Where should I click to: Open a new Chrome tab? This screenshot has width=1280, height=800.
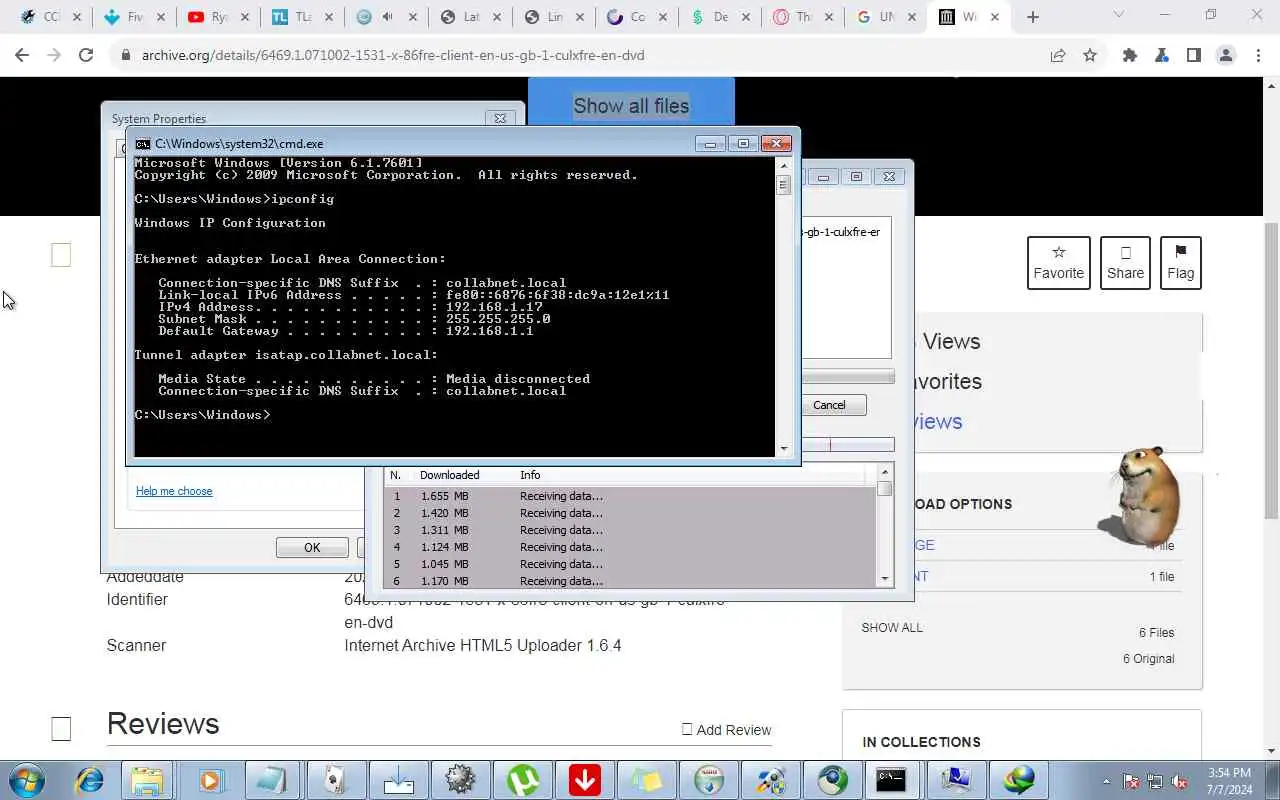pyautogui.click(x=1033, y=17)
